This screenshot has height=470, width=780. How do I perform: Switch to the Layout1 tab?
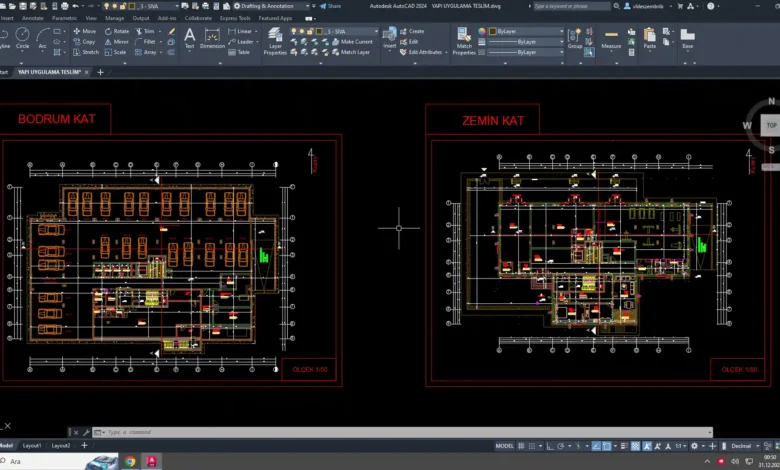point(32,446)
